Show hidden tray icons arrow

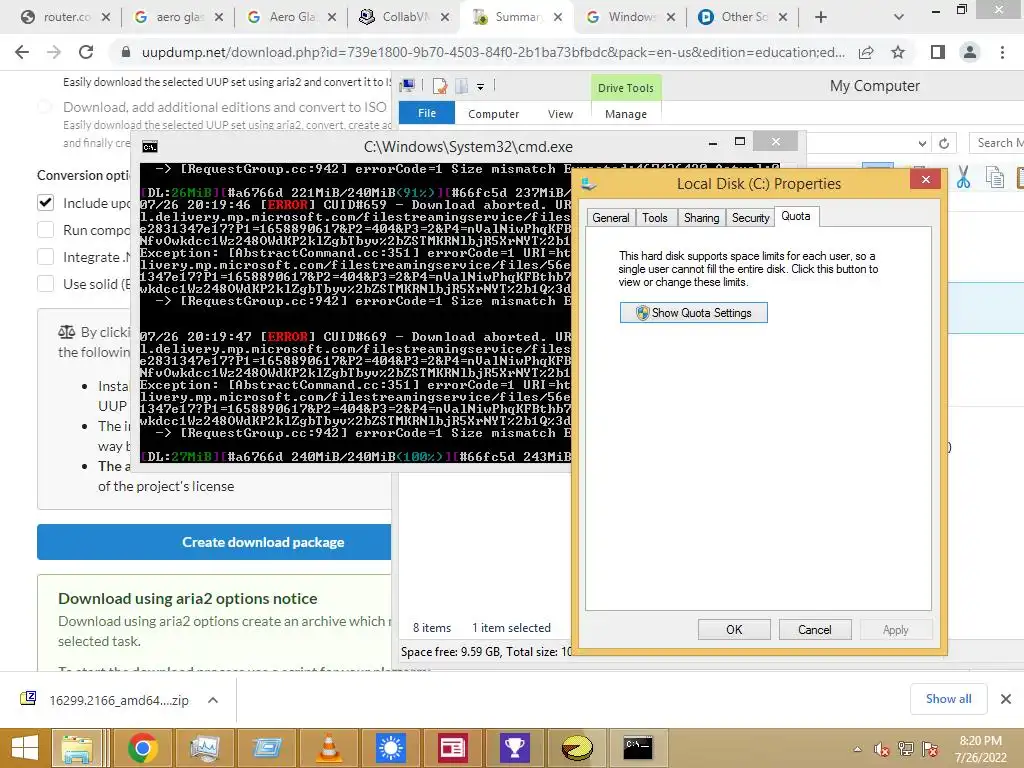(857, 749)
